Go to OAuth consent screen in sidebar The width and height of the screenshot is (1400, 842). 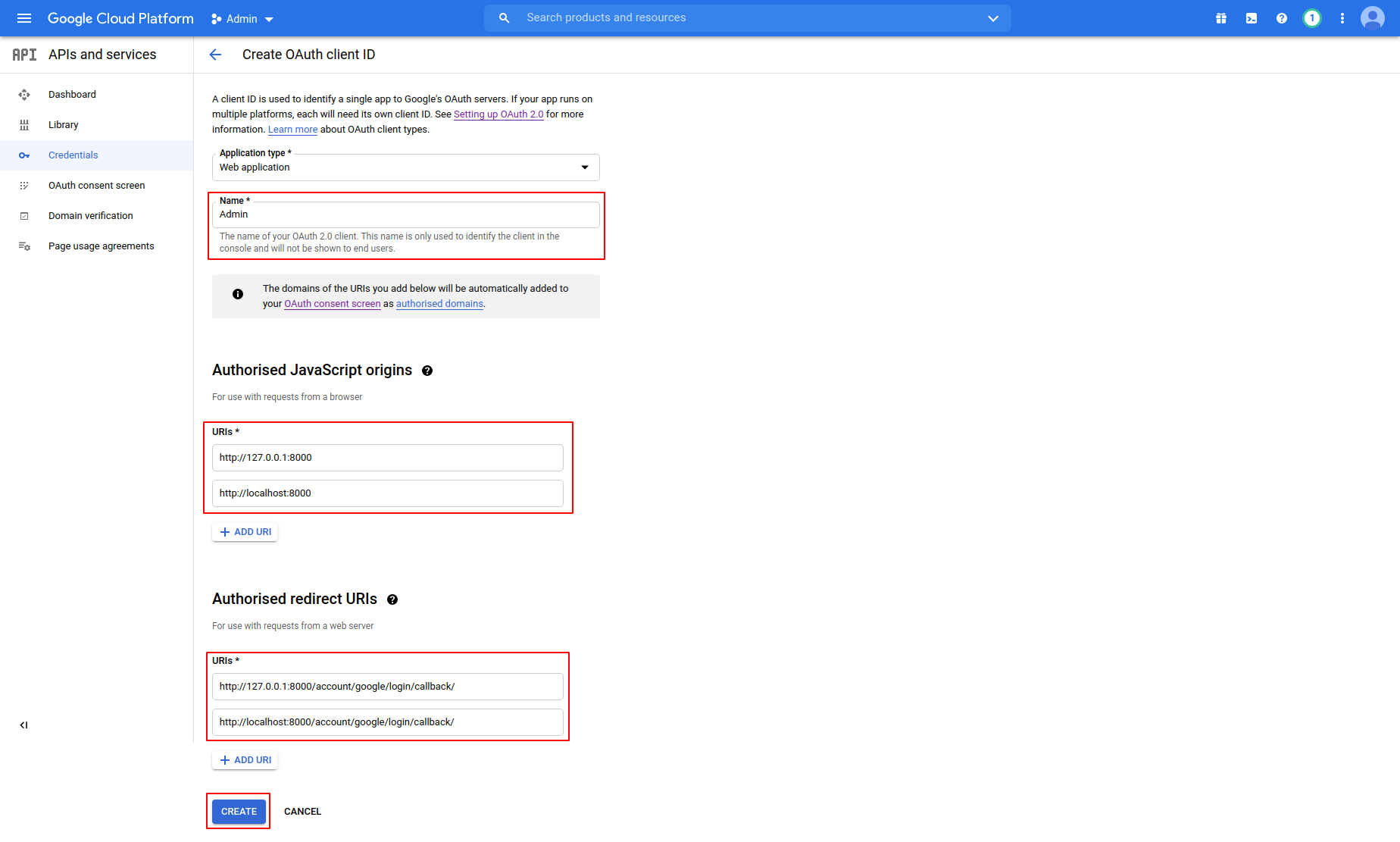tap(96, 186)
